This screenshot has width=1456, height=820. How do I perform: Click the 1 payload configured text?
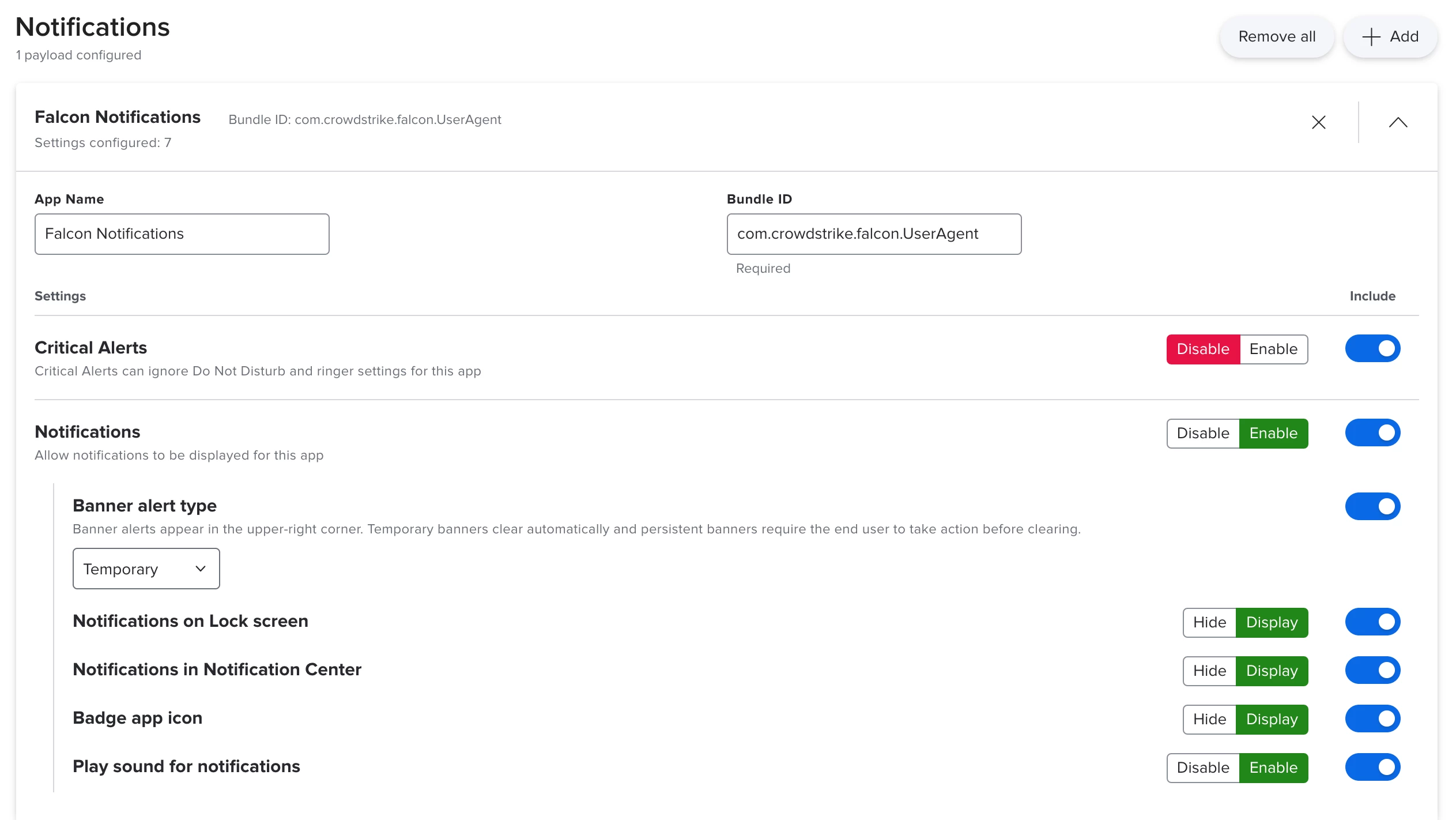click(x=78, y=55)
